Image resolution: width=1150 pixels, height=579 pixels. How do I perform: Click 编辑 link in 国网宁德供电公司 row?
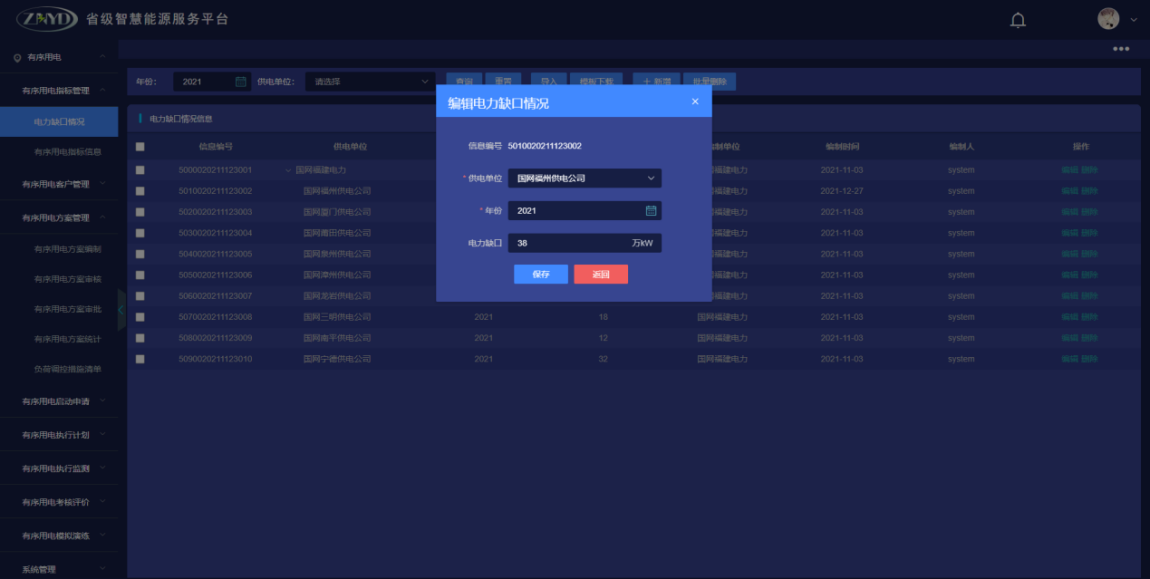[1070, 360]
